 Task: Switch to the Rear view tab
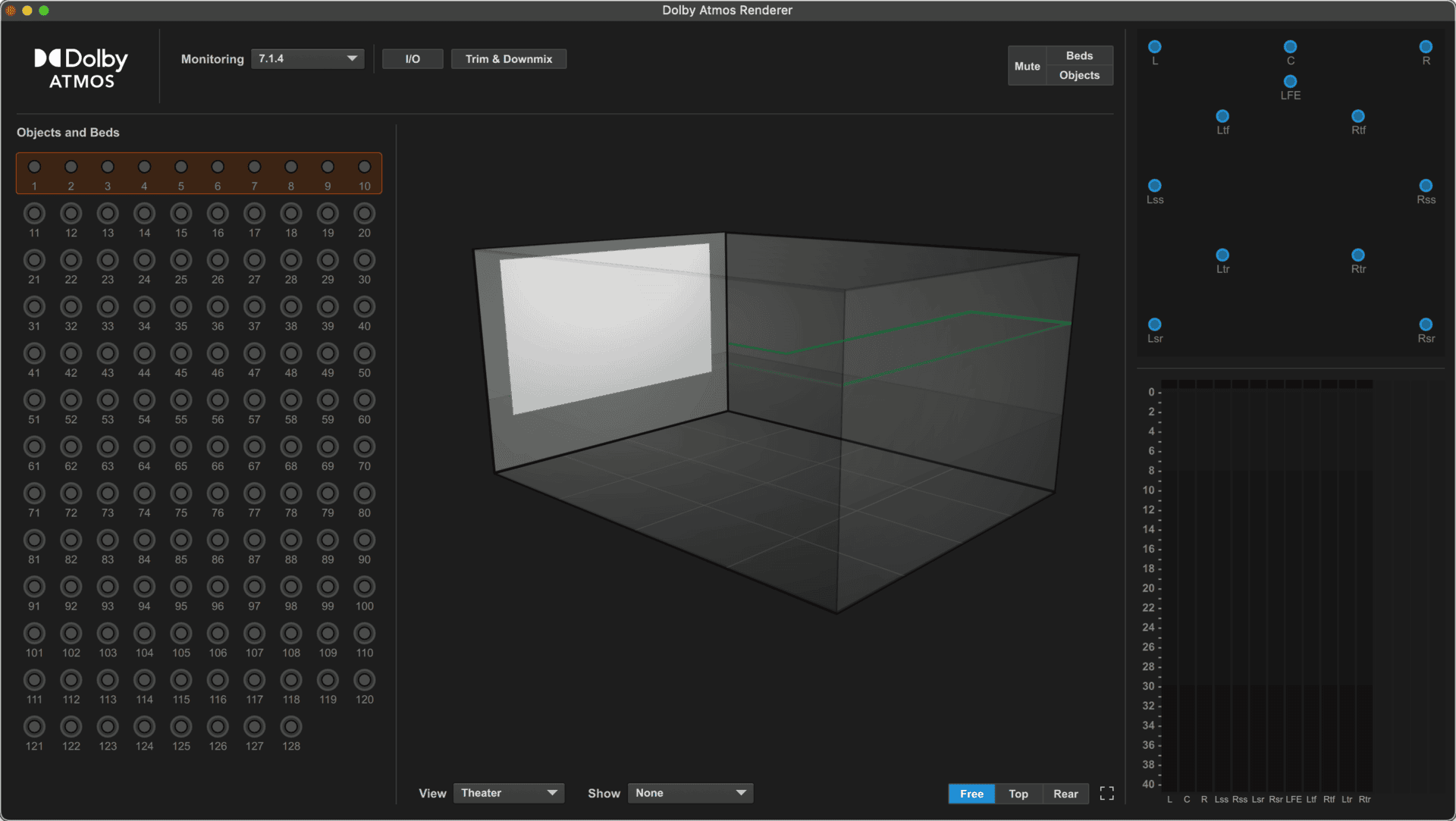[x=1065, y=794]
